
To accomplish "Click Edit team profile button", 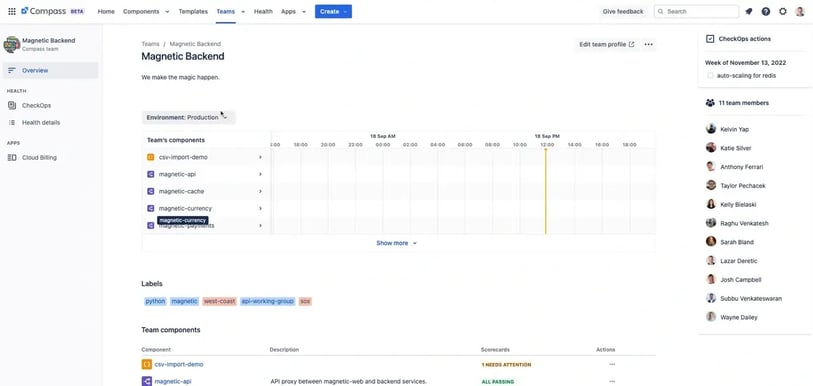I will (x=607, y=45).
